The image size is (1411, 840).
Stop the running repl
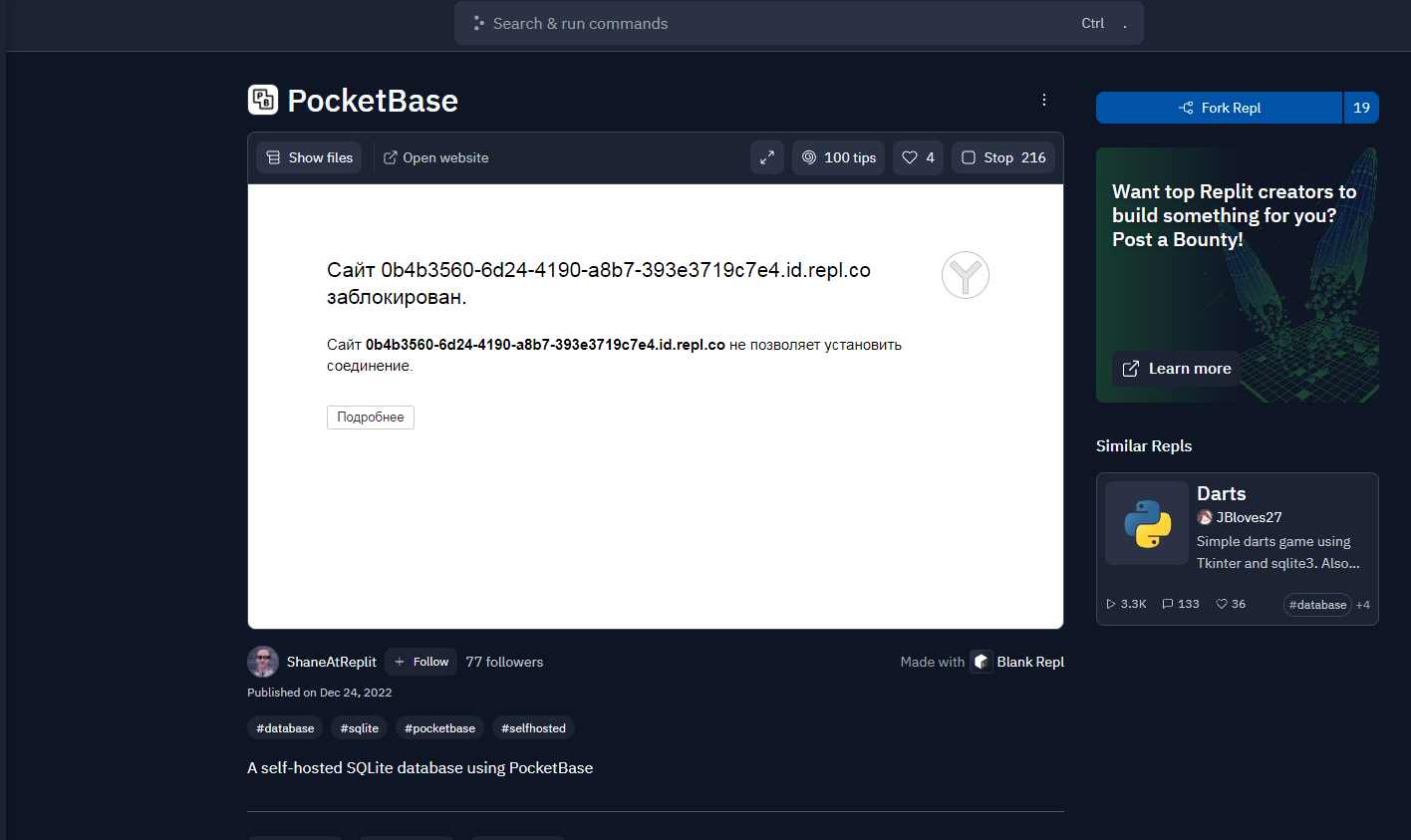pos(1003,157)
